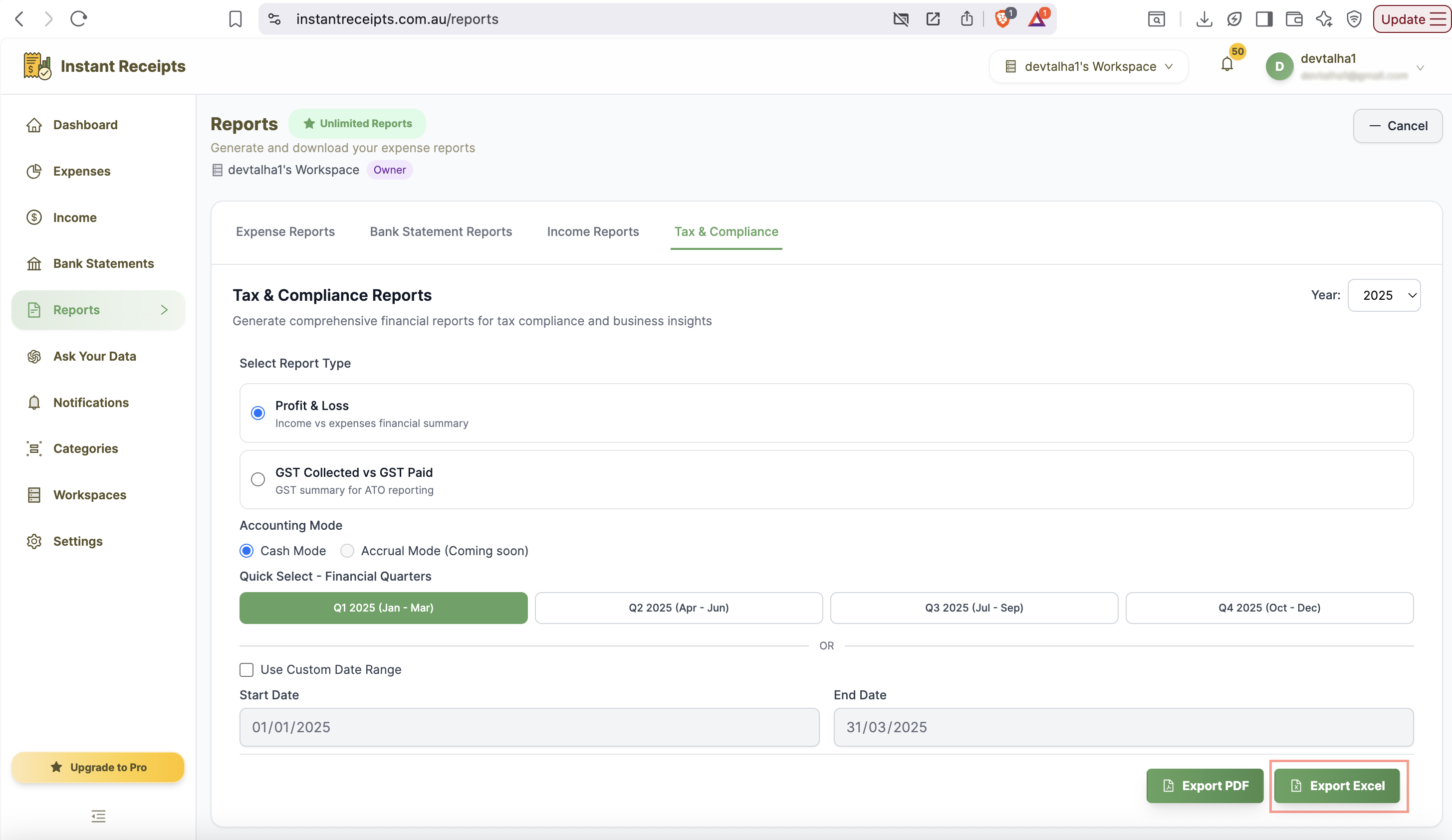This screenshot has height=840, width=1452.
Task: Select Q3 2025 (Jul - Sep) quarter
Action: tap(974, 608)
